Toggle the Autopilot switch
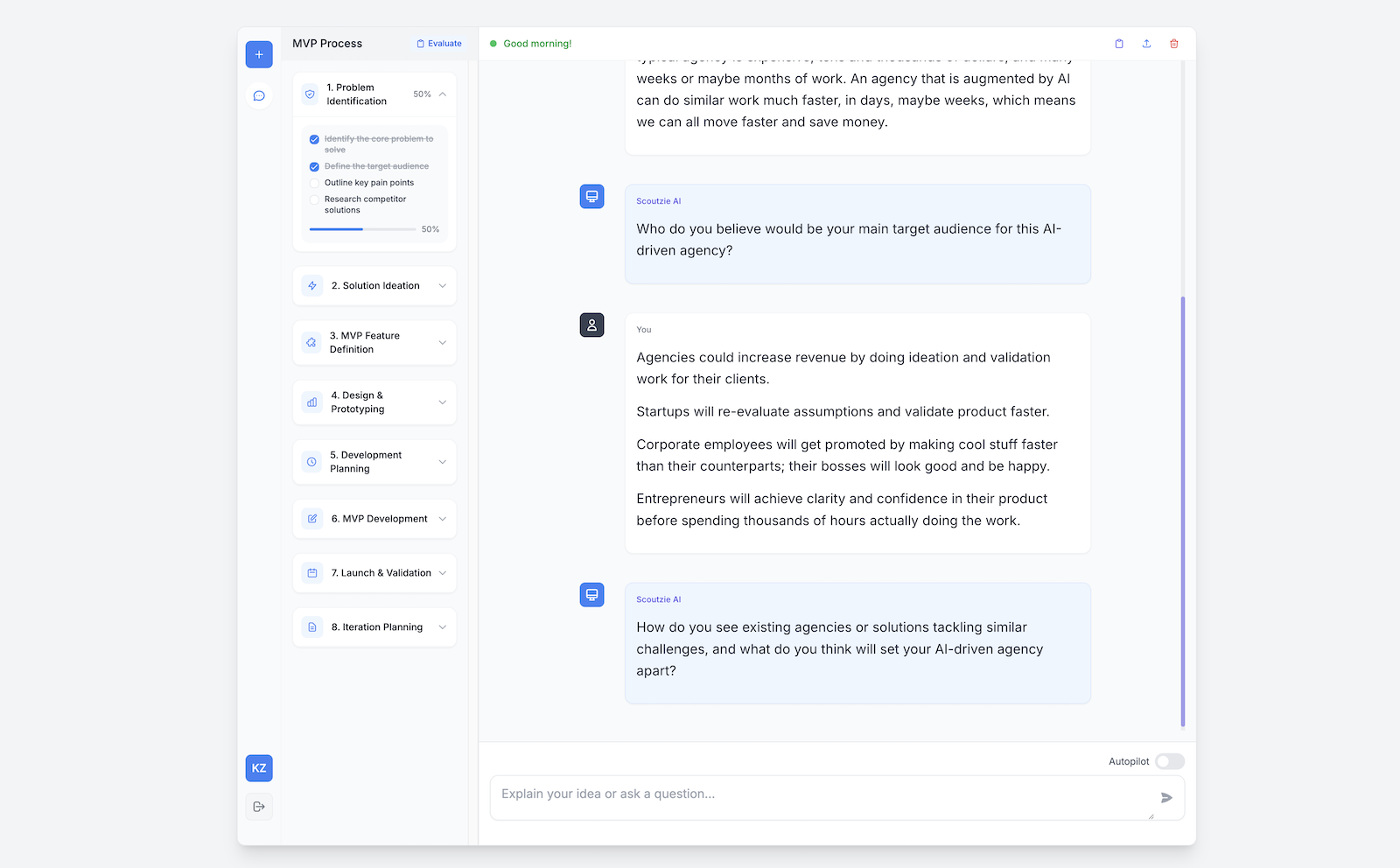The image size is (1400, 868). pyautogui.click(x=1169, y=761)
